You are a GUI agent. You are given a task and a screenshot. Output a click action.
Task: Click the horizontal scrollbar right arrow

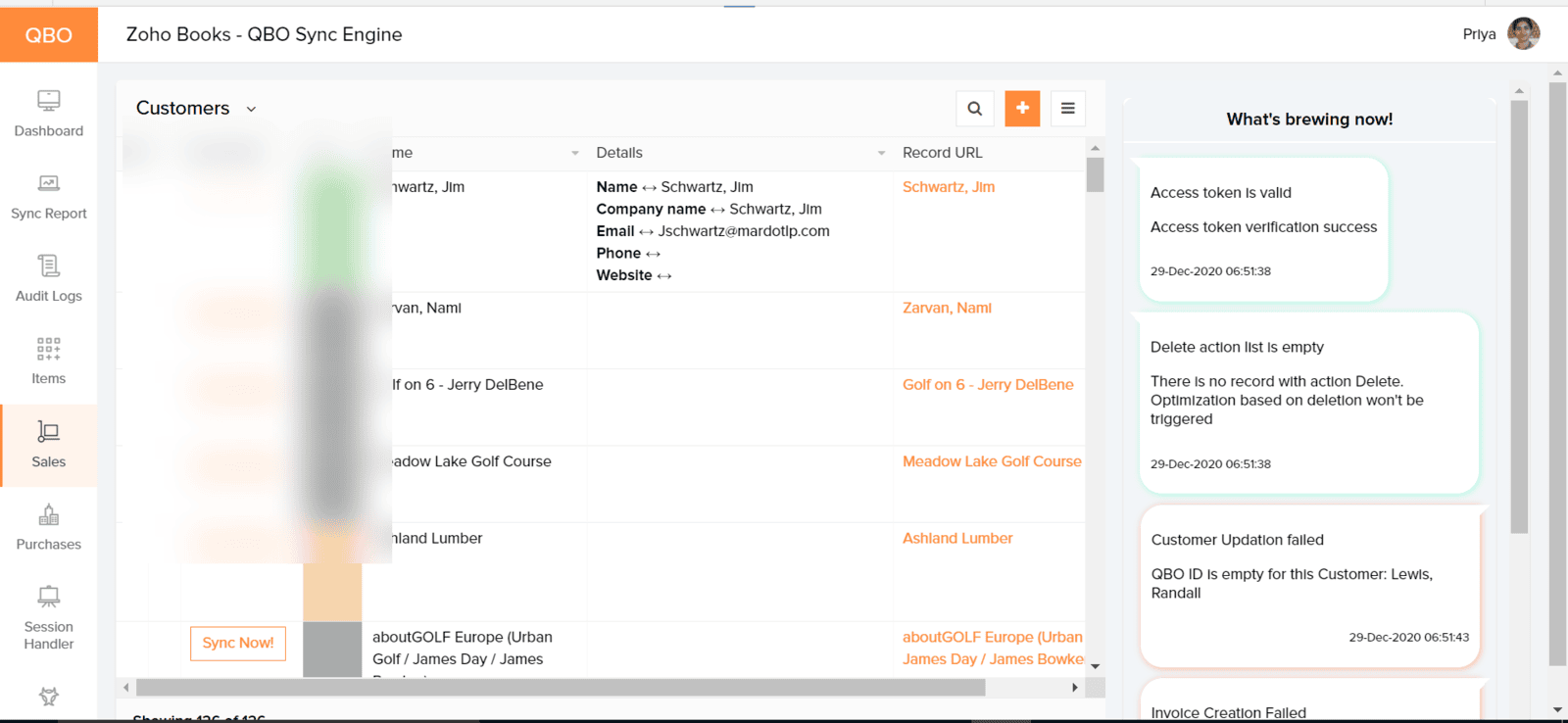coord(1075,688)
